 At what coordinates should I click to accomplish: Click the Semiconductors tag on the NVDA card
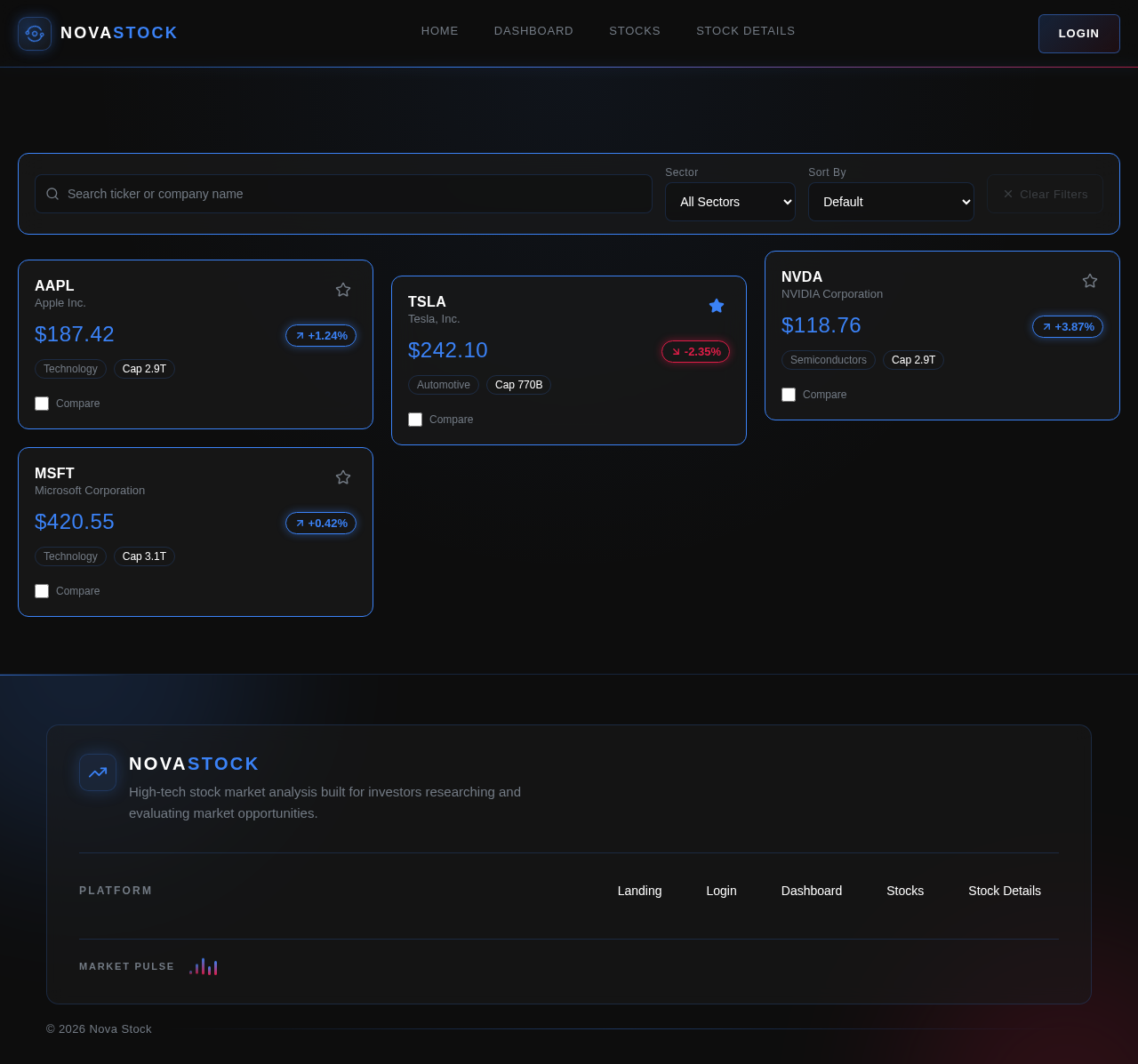pyautogui.click(x=829, y=360)
